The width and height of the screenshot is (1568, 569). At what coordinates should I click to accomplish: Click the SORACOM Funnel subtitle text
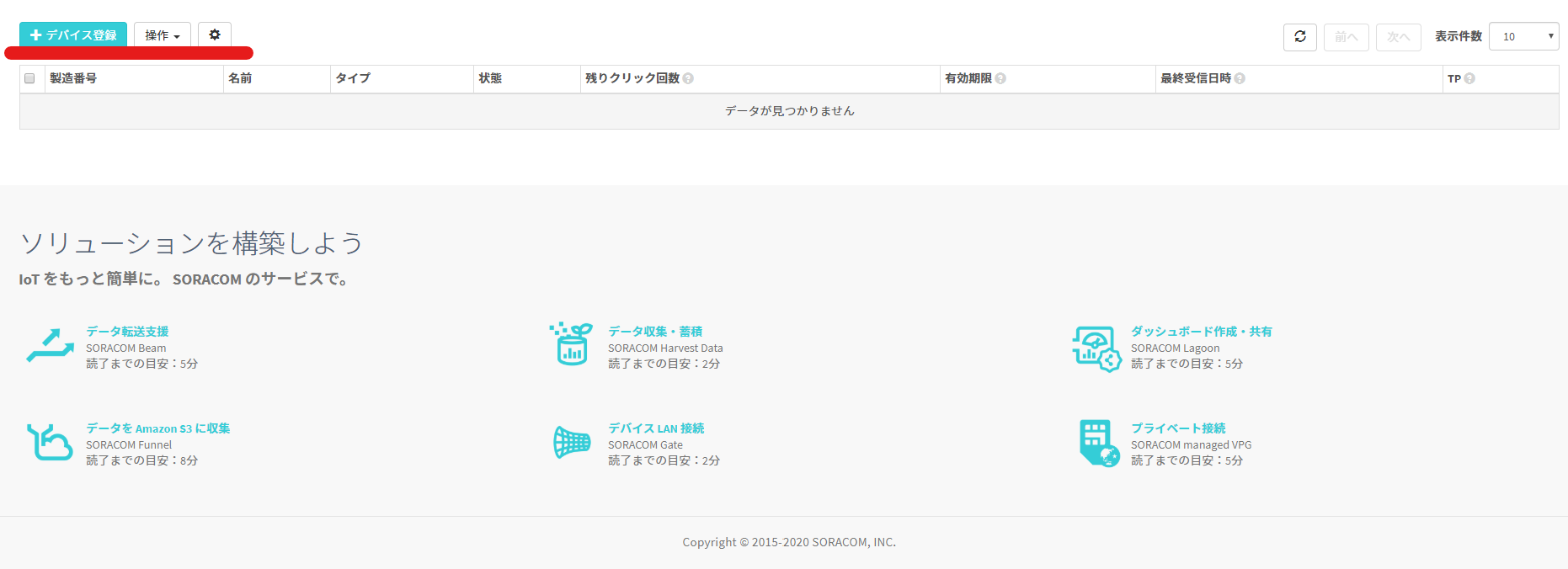point(129,445)
